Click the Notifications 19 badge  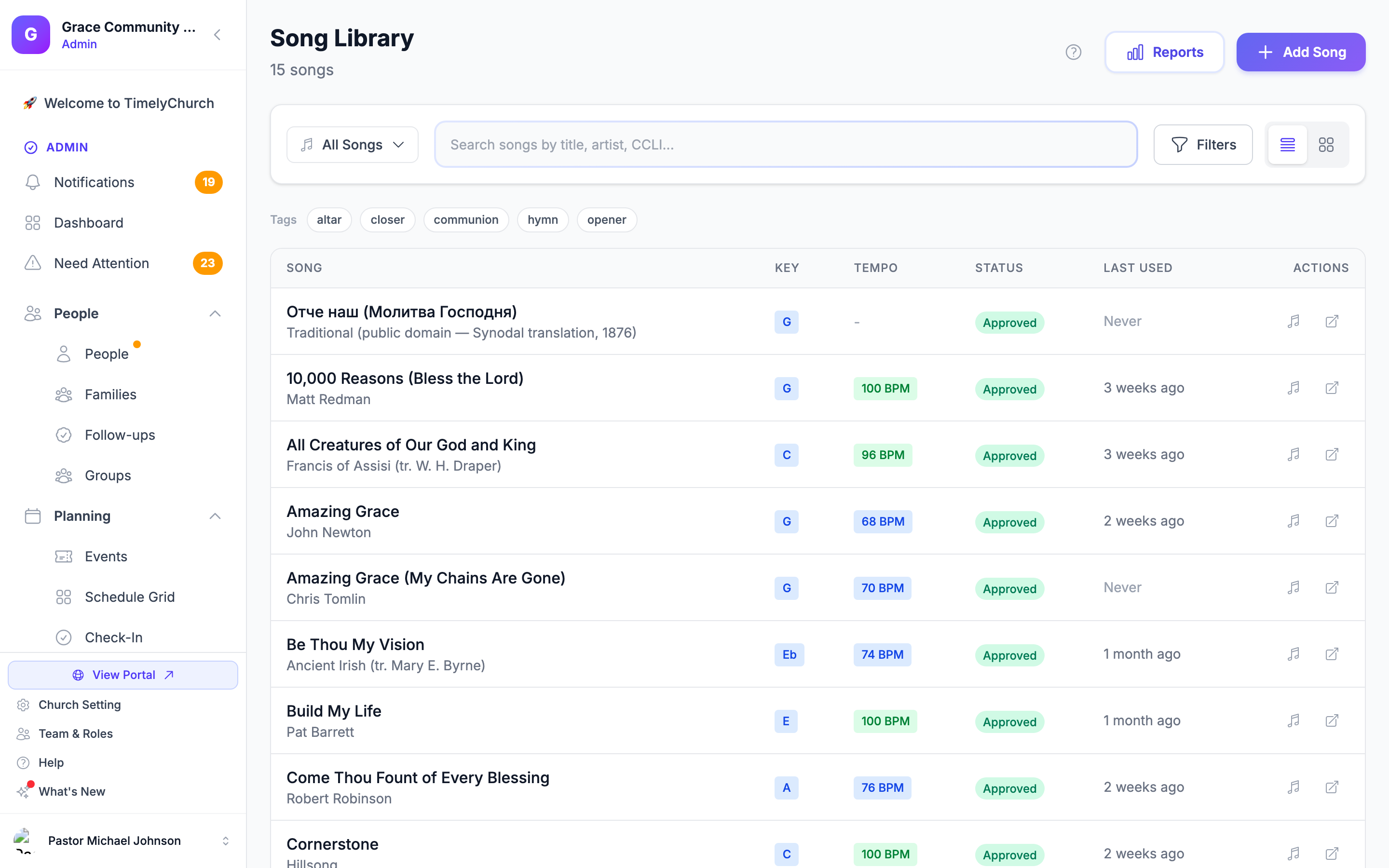(x=208, y=182)
